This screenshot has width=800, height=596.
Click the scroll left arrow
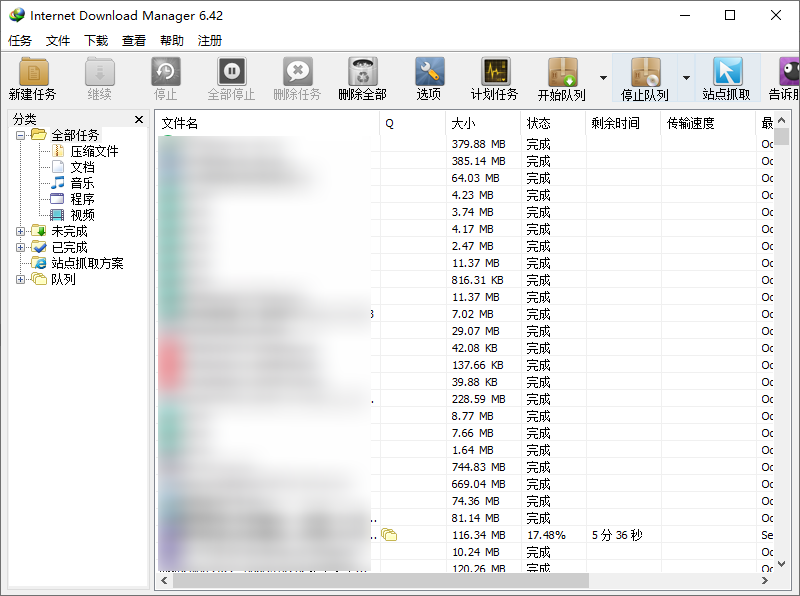coord(164,580)
